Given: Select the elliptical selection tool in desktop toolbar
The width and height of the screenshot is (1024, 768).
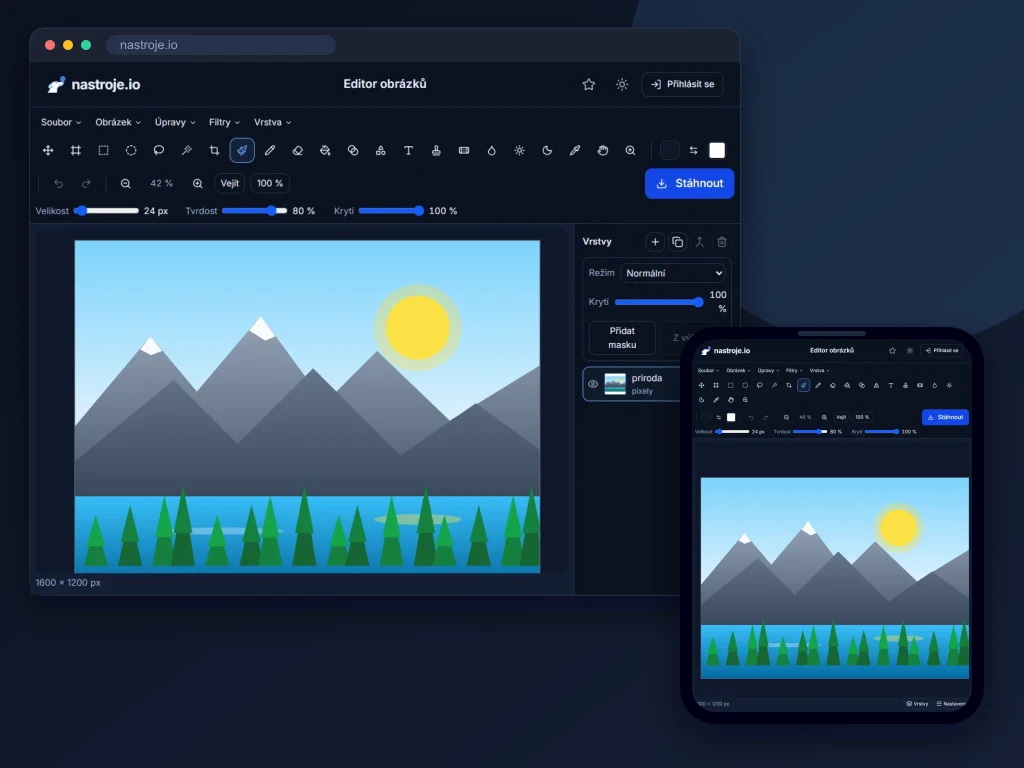Looking at the screenshot, I should pos(131,150).
